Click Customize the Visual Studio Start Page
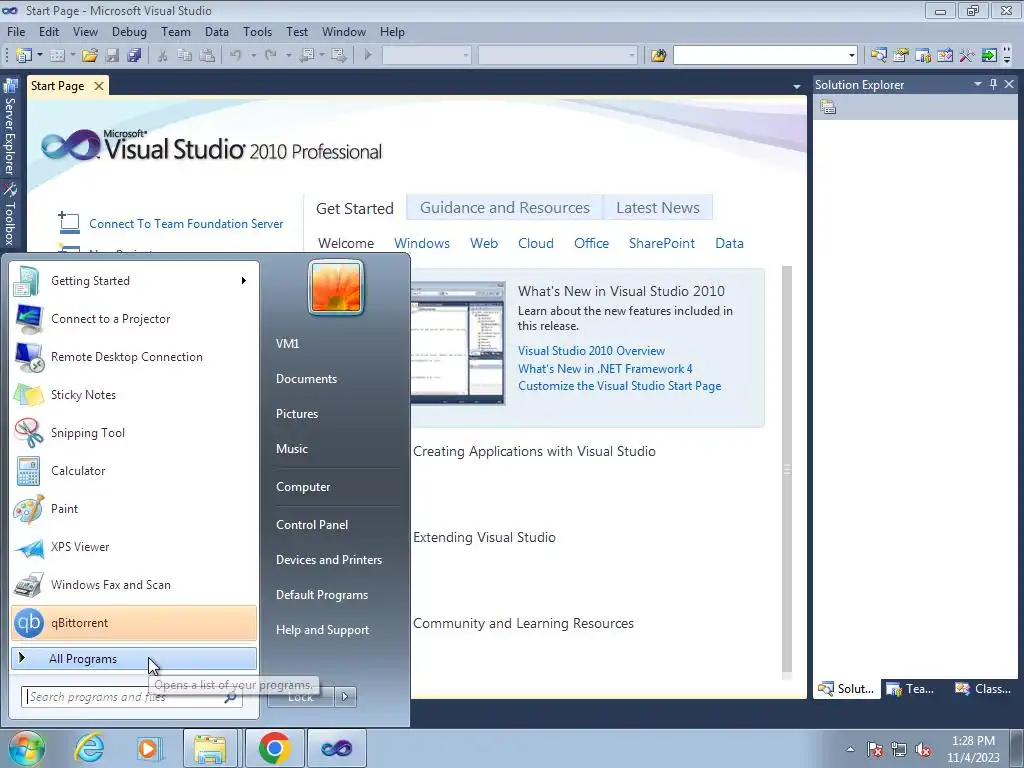 619,386
